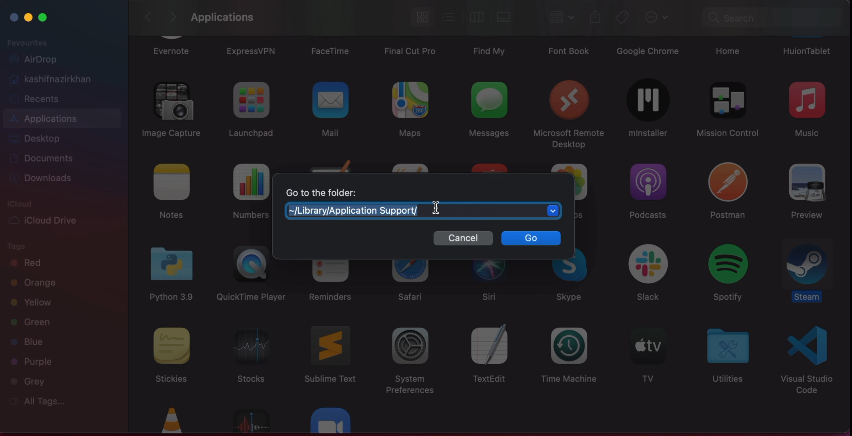Cancel the Go to folder dialog

pos(463,238)
